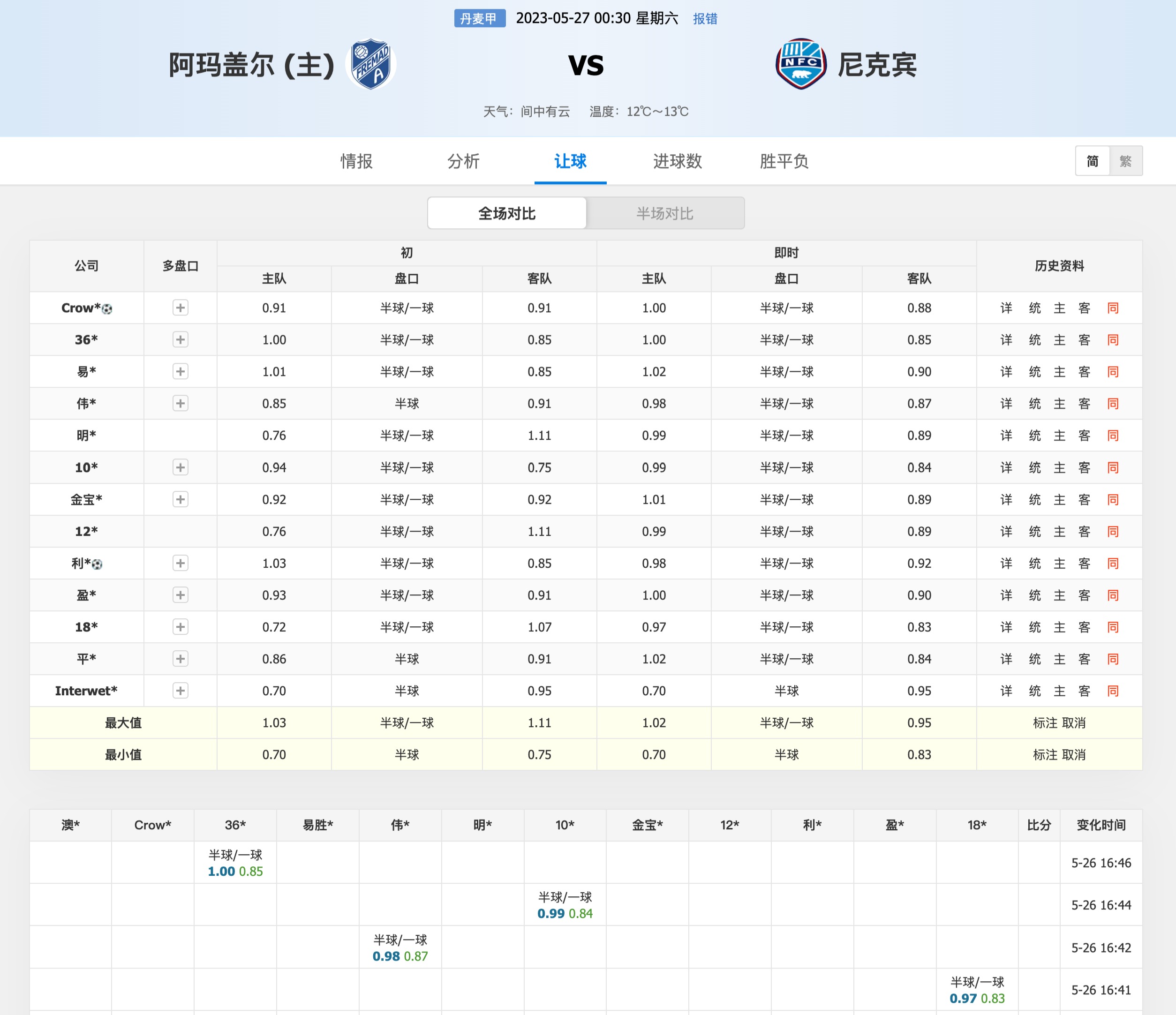Click the soccer ball icon next to 利*

click(97, 564)
